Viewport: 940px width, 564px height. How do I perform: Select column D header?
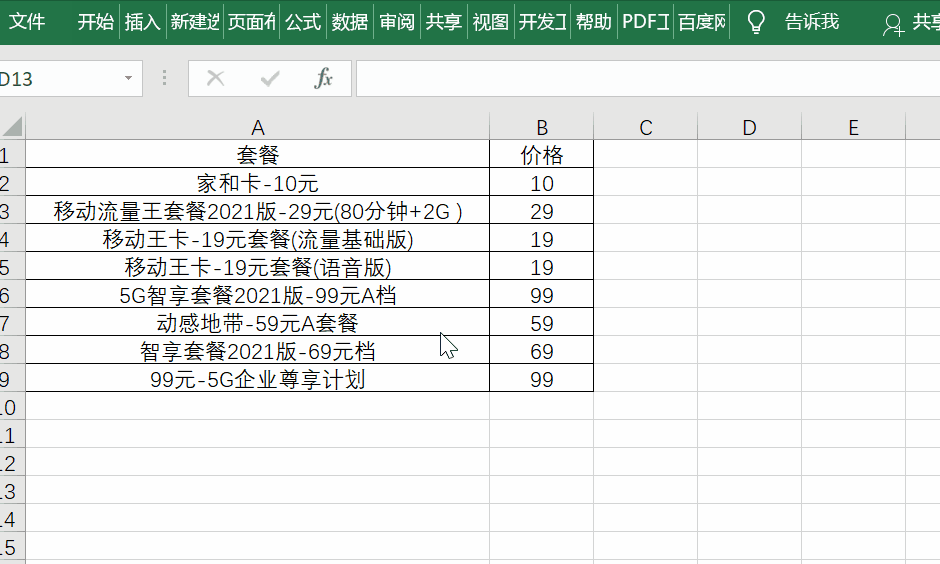(x=749, y=127)
